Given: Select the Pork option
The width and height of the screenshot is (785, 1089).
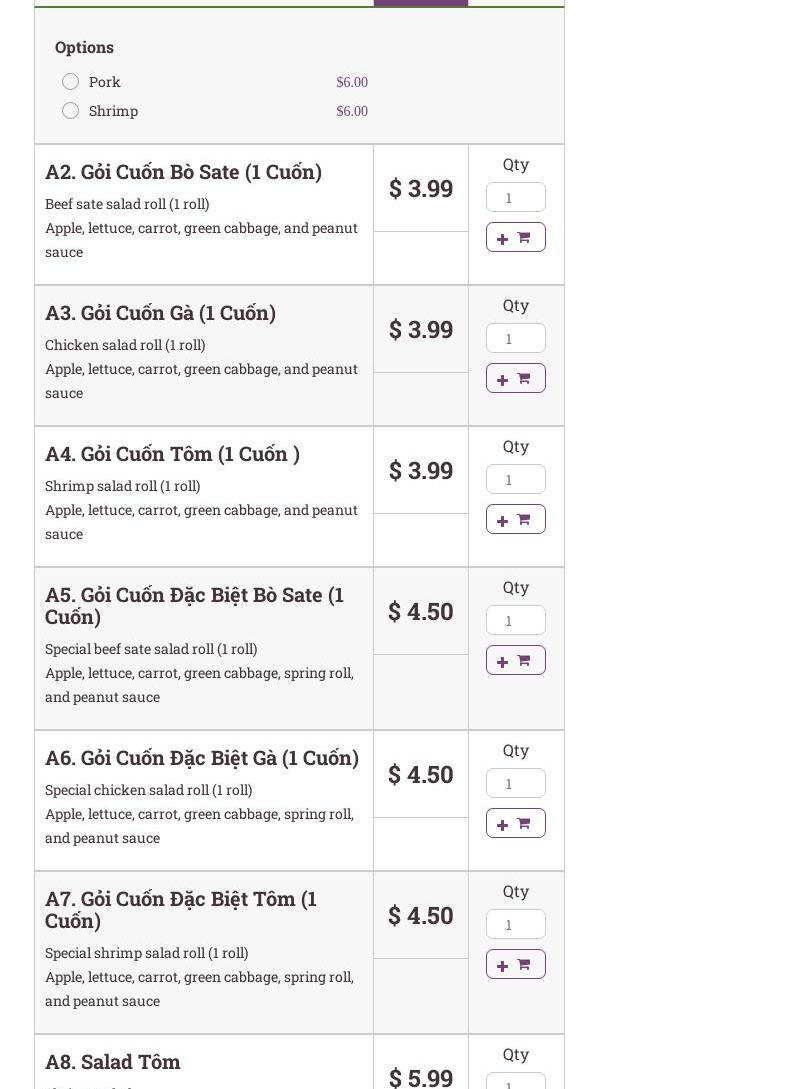Looking at the screenshot, I should [71, 82].
